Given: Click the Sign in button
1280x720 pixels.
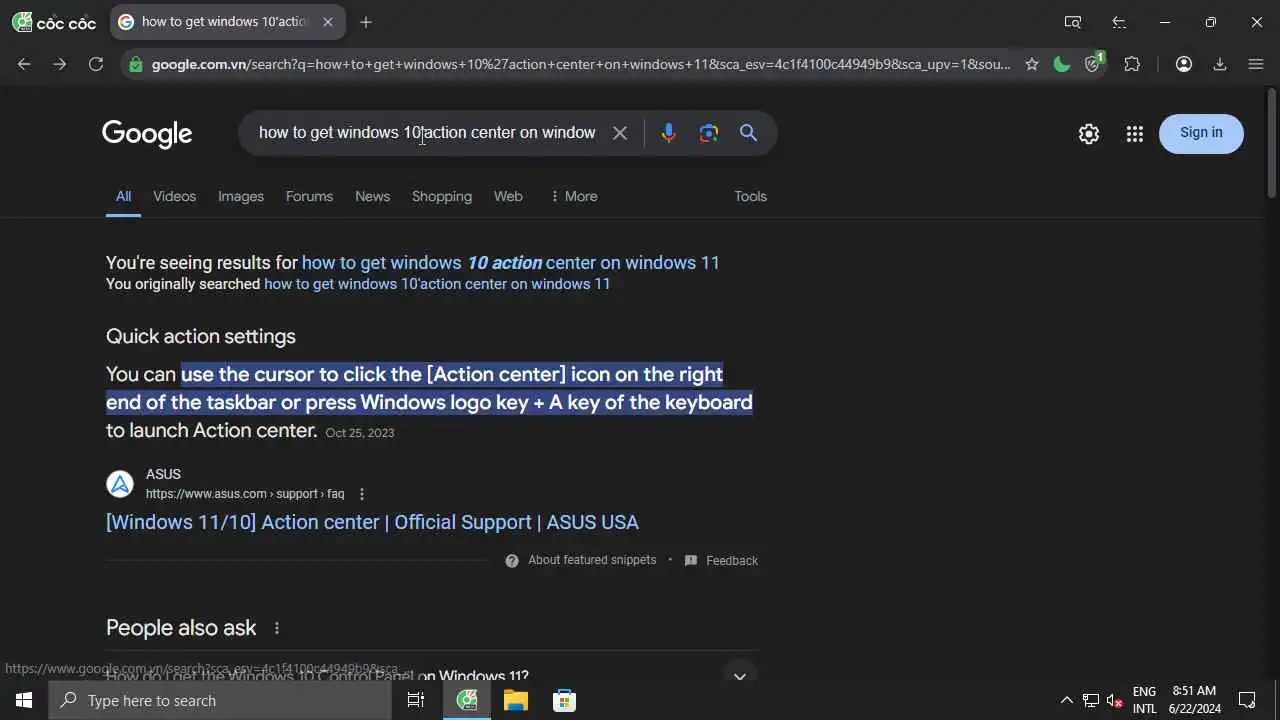Looking at the screenshot, I should (x=1201, y=133).
